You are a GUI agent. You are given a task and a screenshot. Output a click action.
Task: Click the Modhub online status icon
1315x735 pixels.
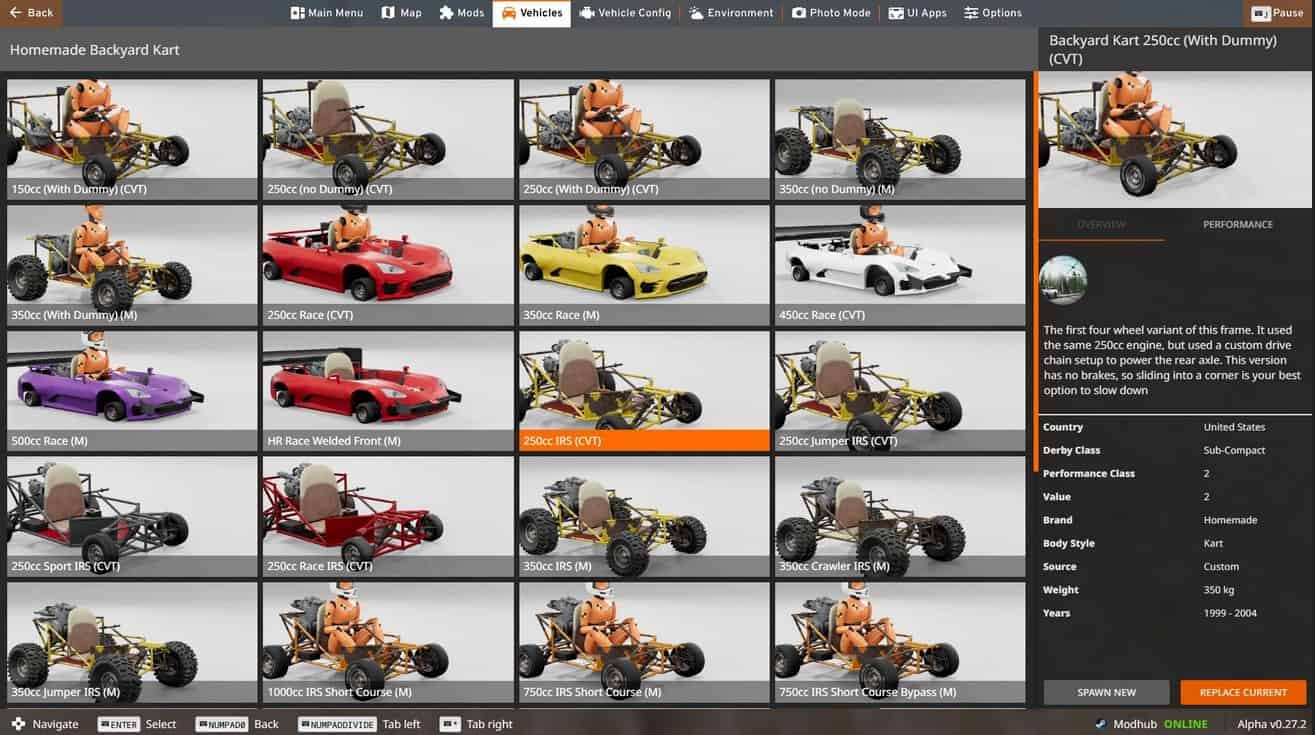click(x=1101, y=724)
